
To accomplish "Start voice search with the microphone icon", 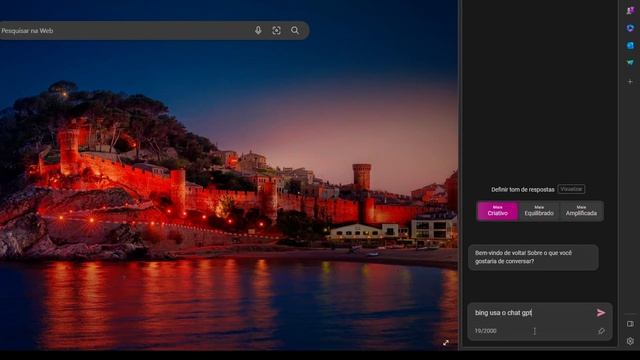I will [x=258, y=31].
